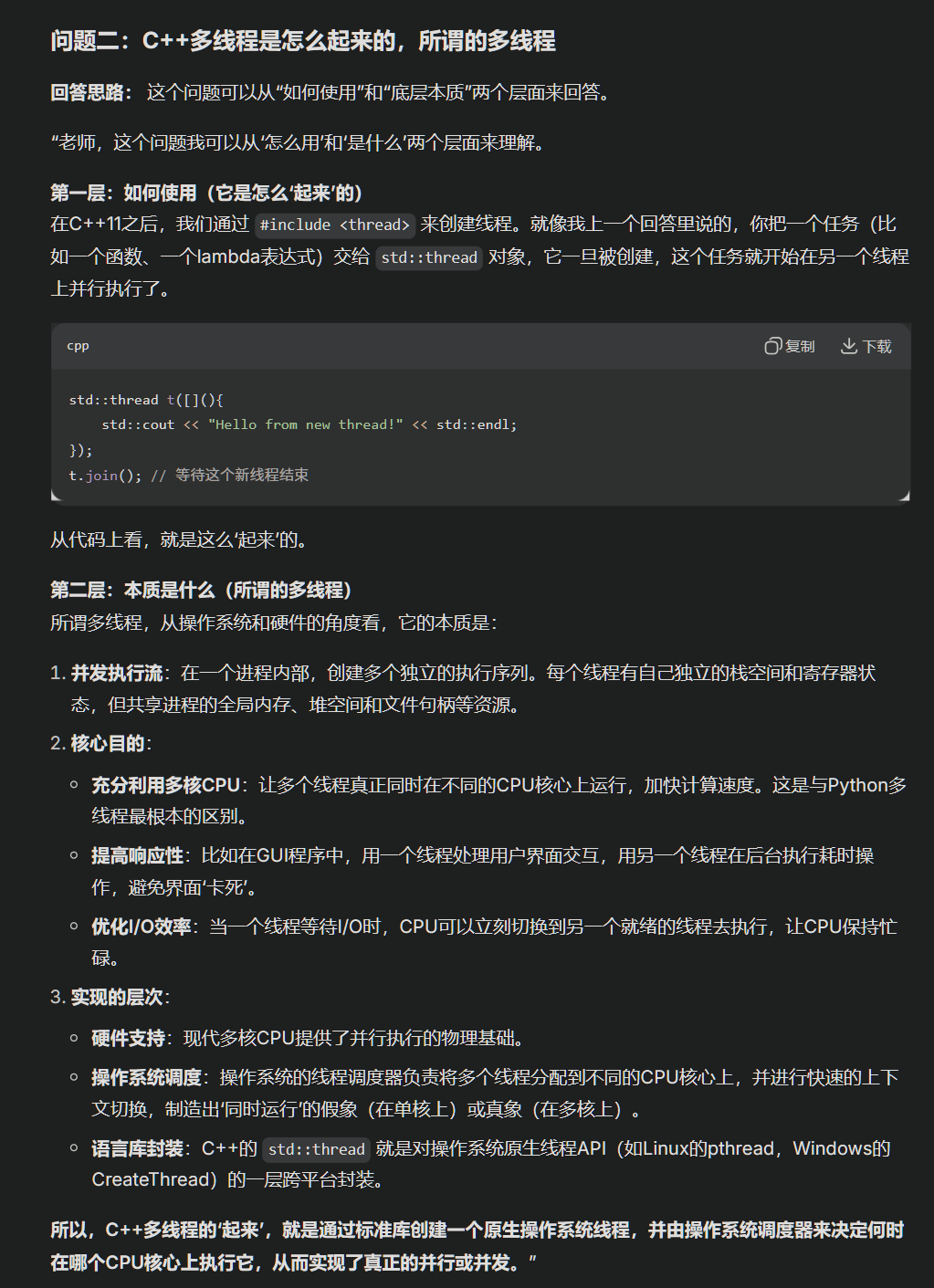This screenshot has height=1288, width=934.
Task: Click the 复制 copy icon in code block
Action: point(772,346)
